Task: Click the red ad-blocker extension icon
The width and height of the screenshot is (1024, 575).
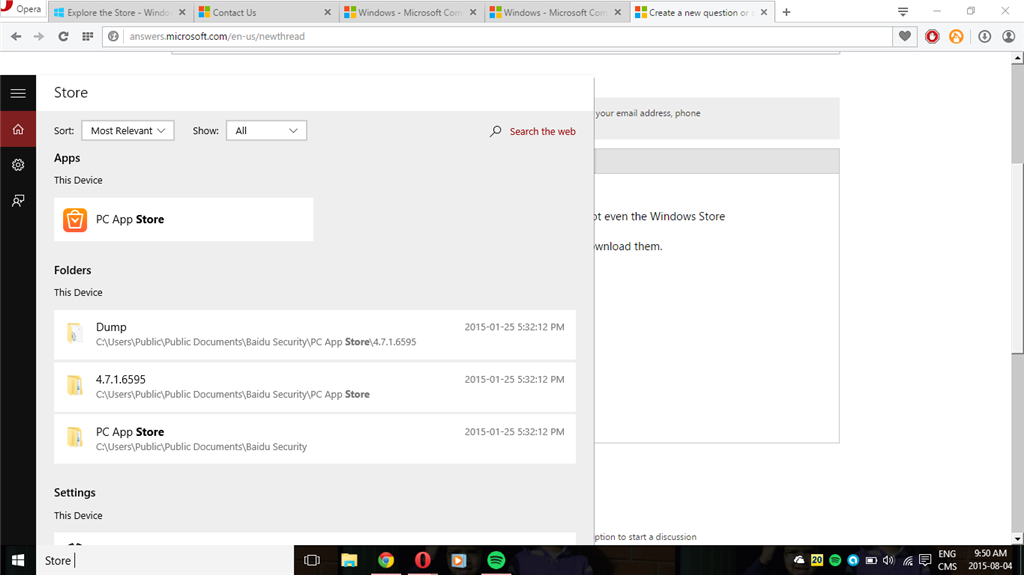Action: [932, 37]
